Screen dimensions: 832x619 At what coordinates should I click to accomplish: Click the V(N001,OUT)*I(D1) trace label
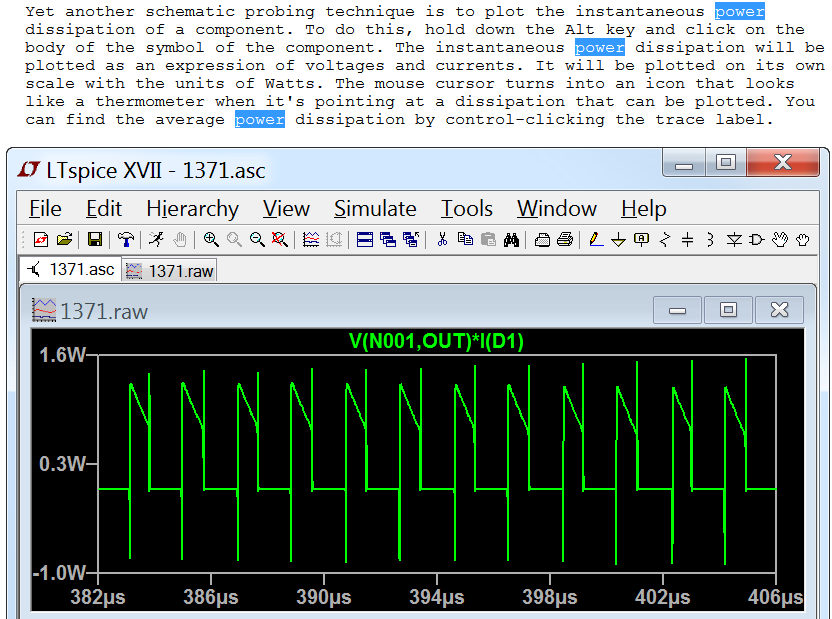click(436, 341)
